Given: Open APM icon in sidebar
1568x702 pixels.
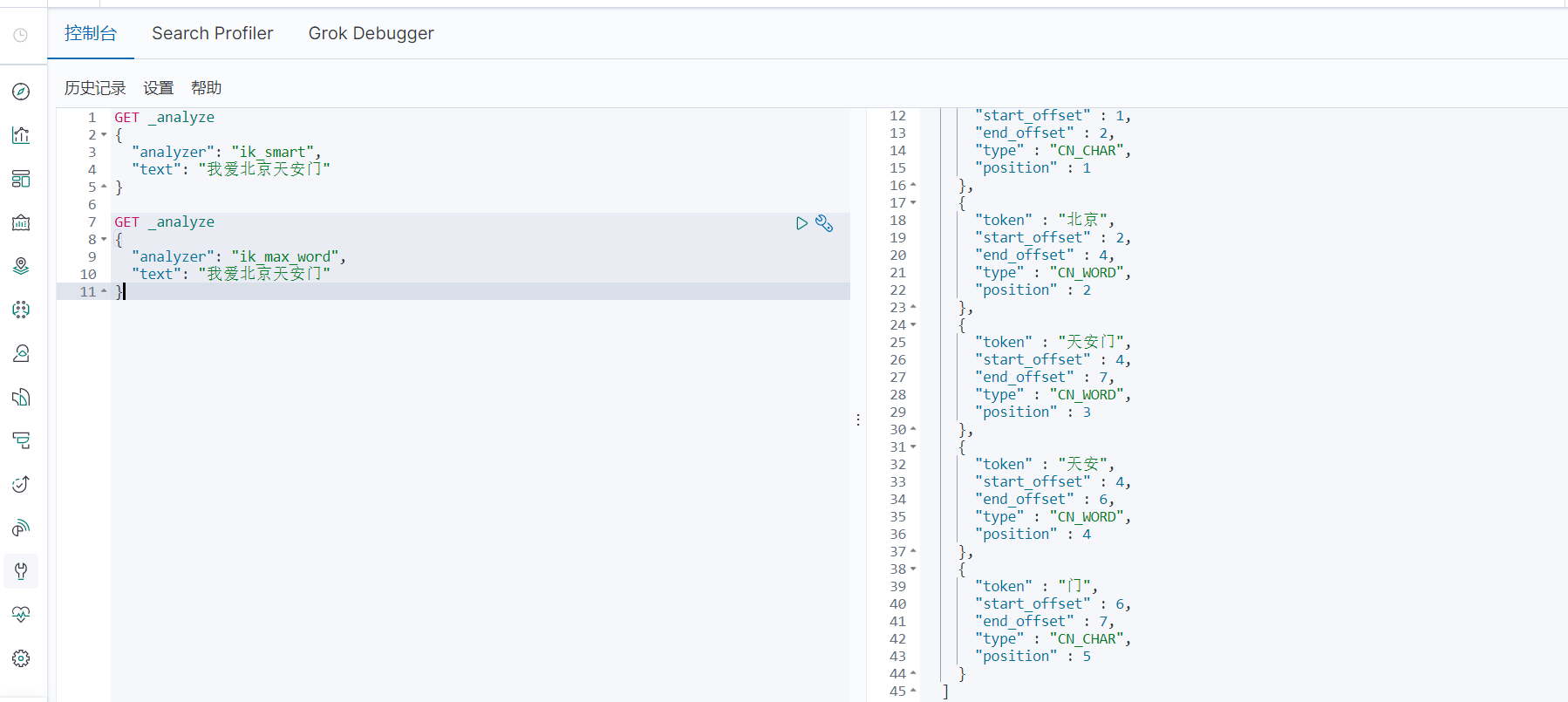Looking at the screenshot, I should pyautogui.click(x=21, y=440).
